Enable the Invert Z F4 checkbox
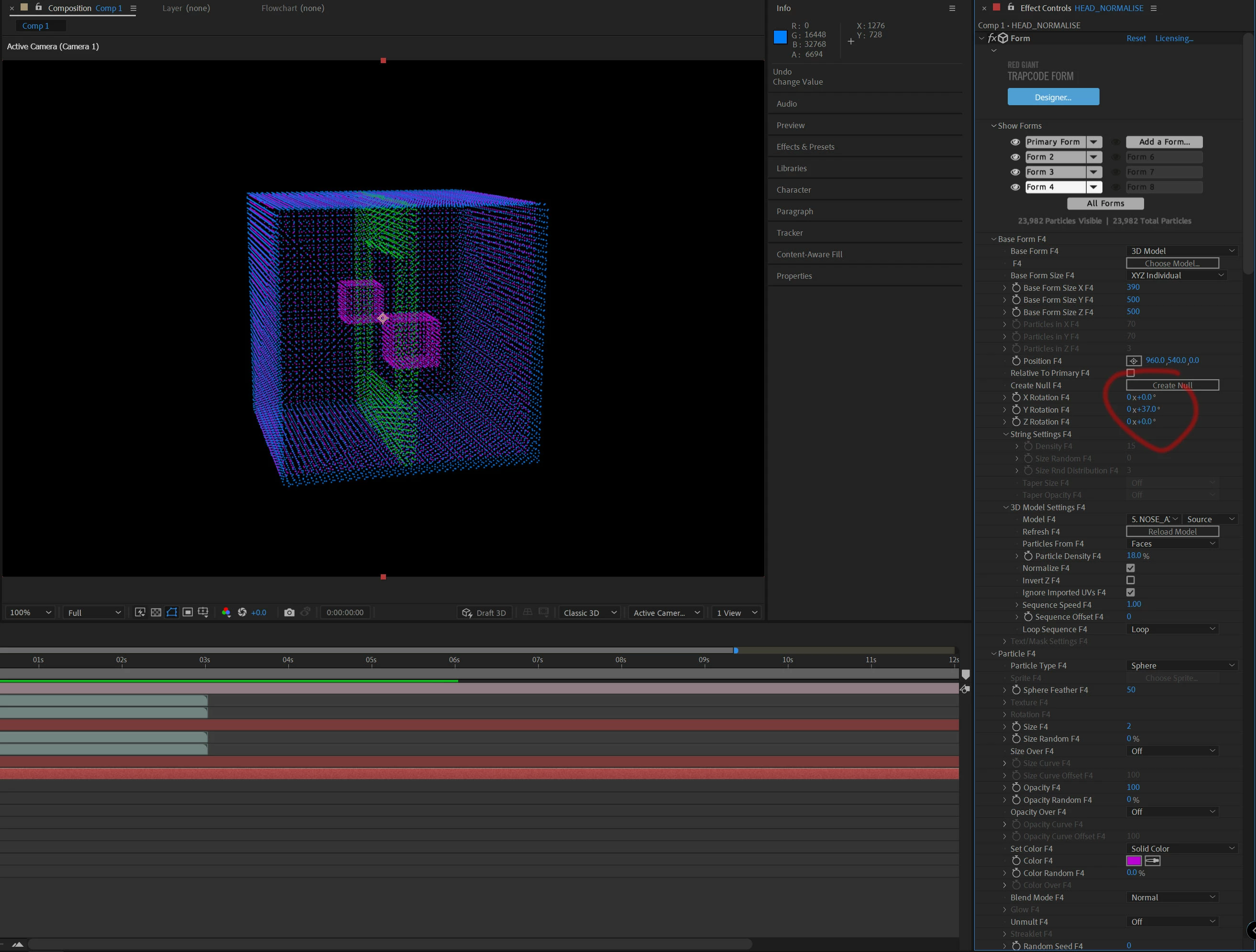1256x952 pixels. pyautogui.click(x=1131, y=580)
